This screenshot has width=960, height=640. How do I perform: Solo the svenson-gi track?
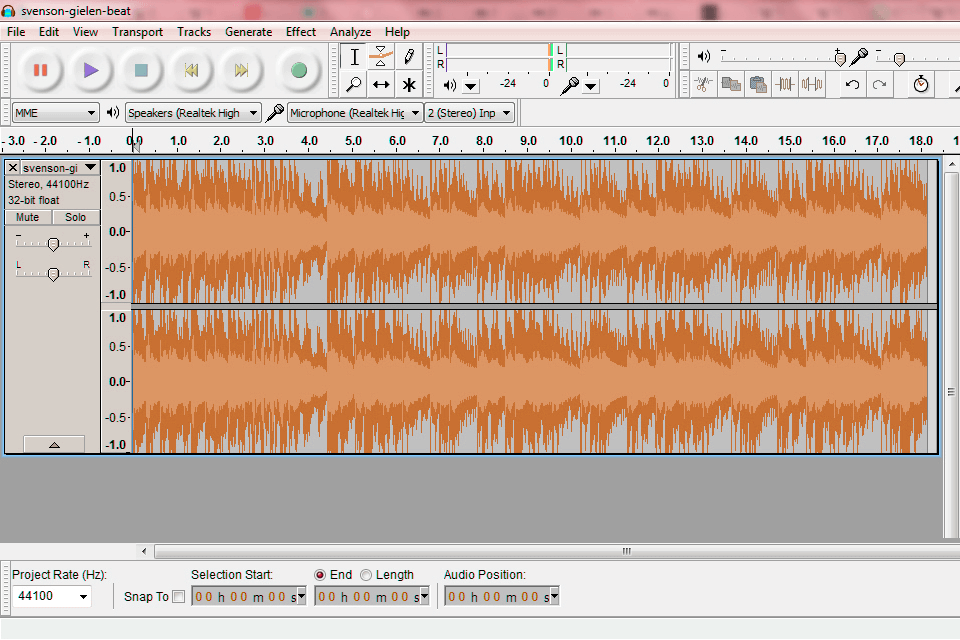(75, 217)
